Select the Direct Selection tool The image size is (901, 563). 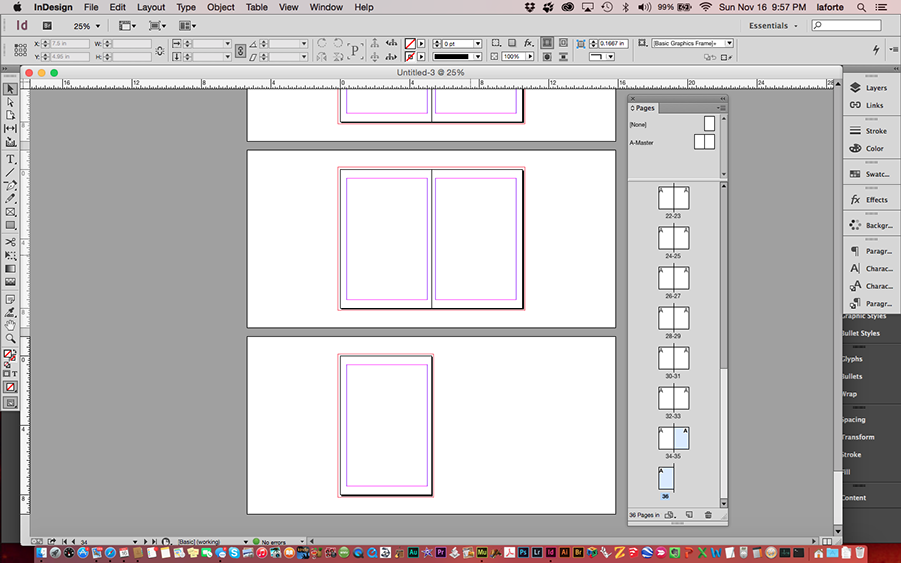[x=10, y=102]
